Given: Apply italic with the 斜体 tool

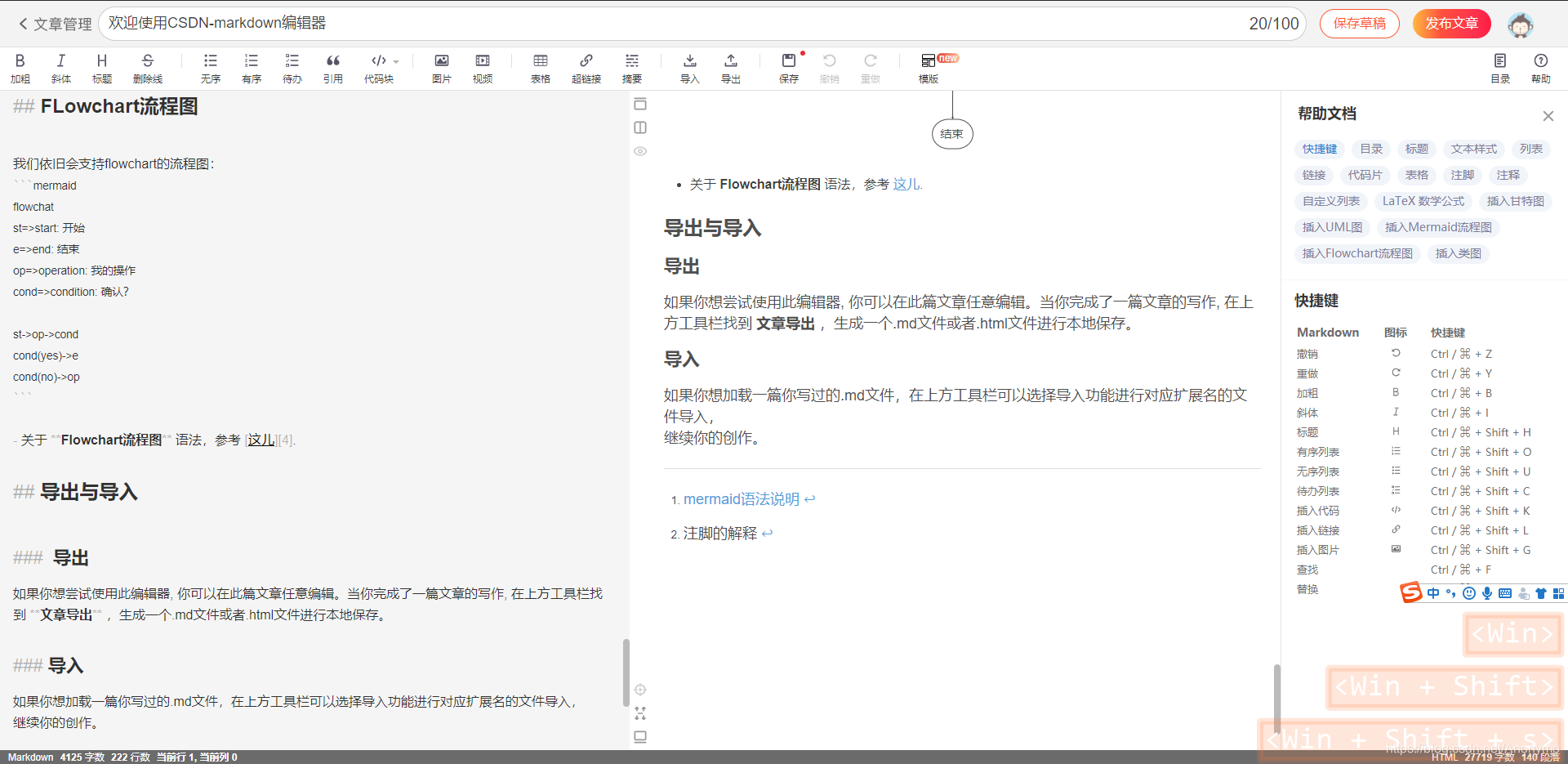Looking at the screenshot, I should (x=61, y=68).
